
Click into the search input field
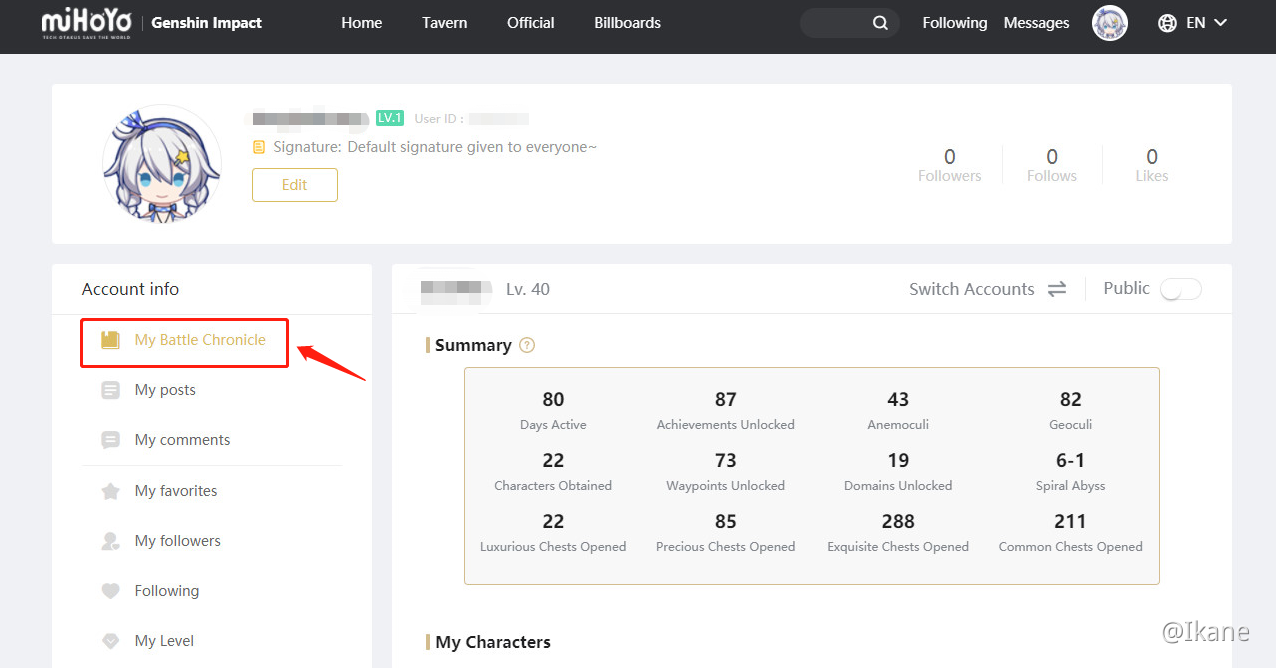pos(835,23)
